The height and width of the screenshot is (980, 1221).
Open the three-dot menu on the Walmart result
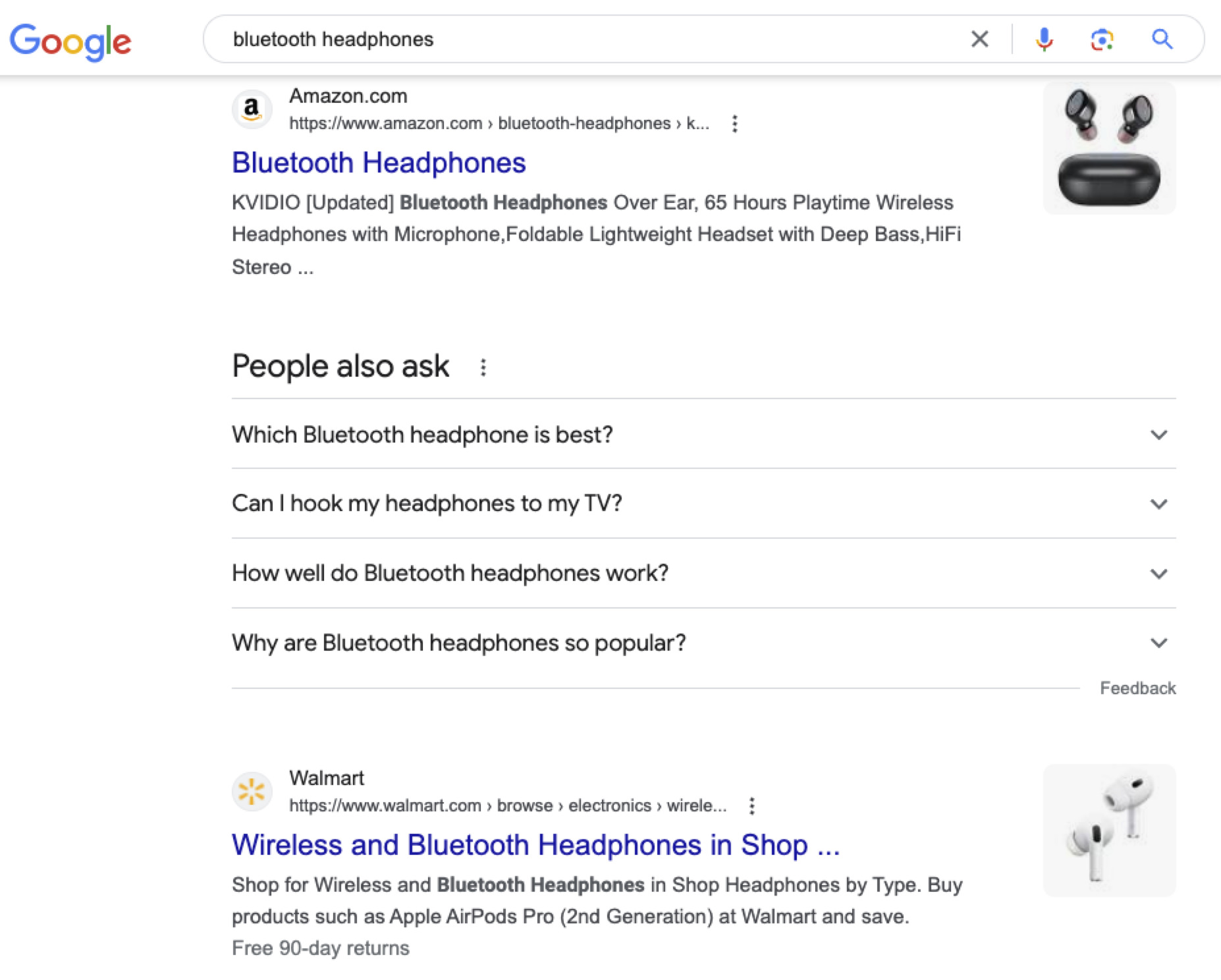pyautogui.click(x=751, y=805)
